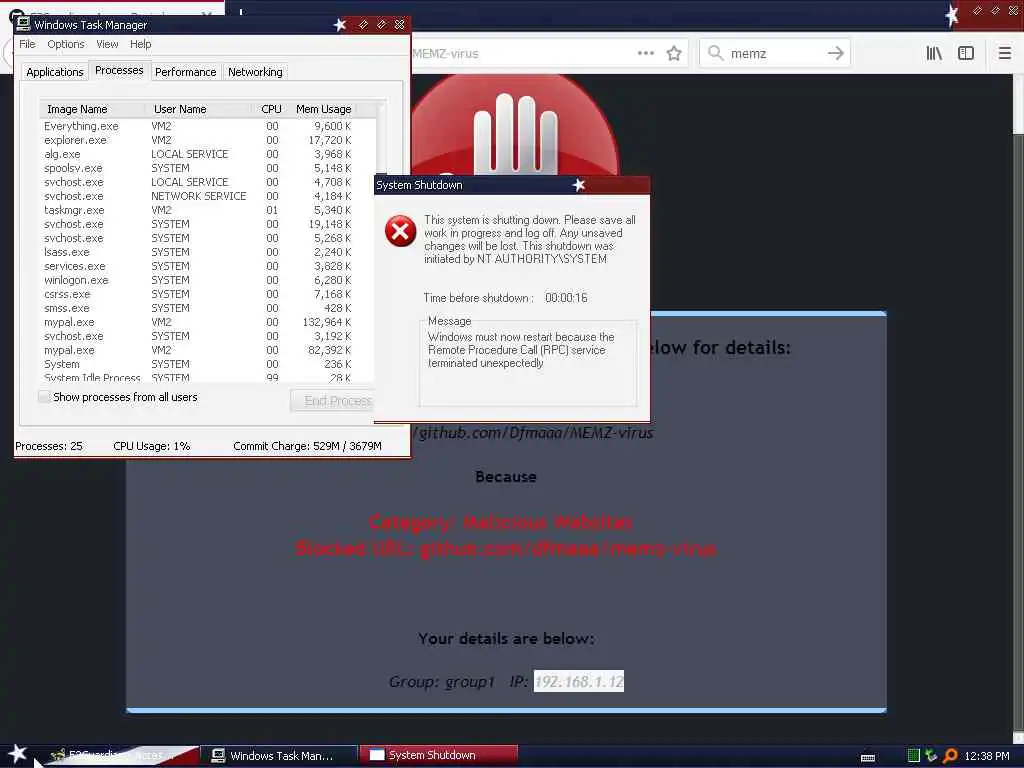
Task: Click the 'Time before shutdown' countdown 00:00:16
Action: point(566,298)
